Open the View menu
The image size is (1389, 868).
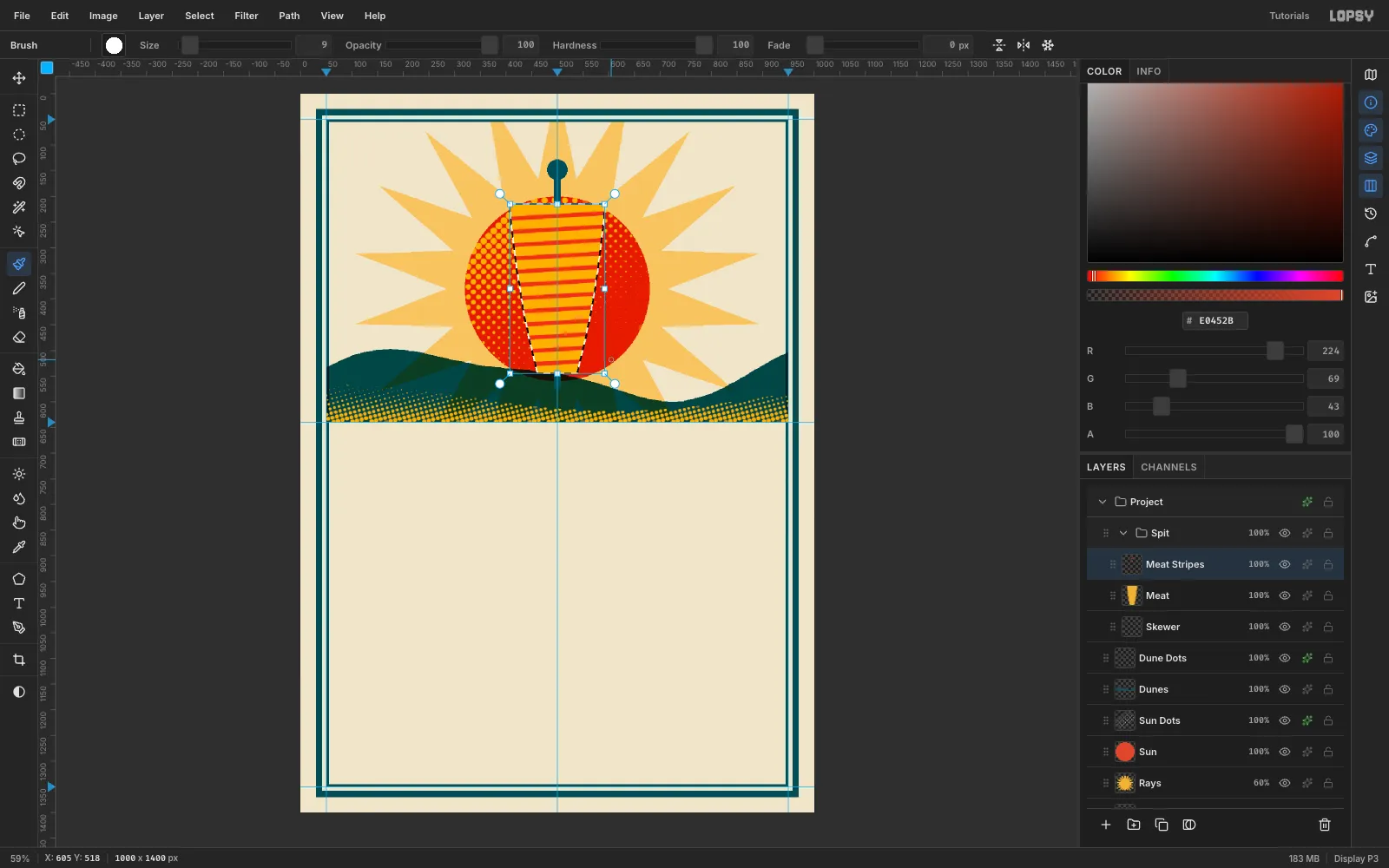332,16
